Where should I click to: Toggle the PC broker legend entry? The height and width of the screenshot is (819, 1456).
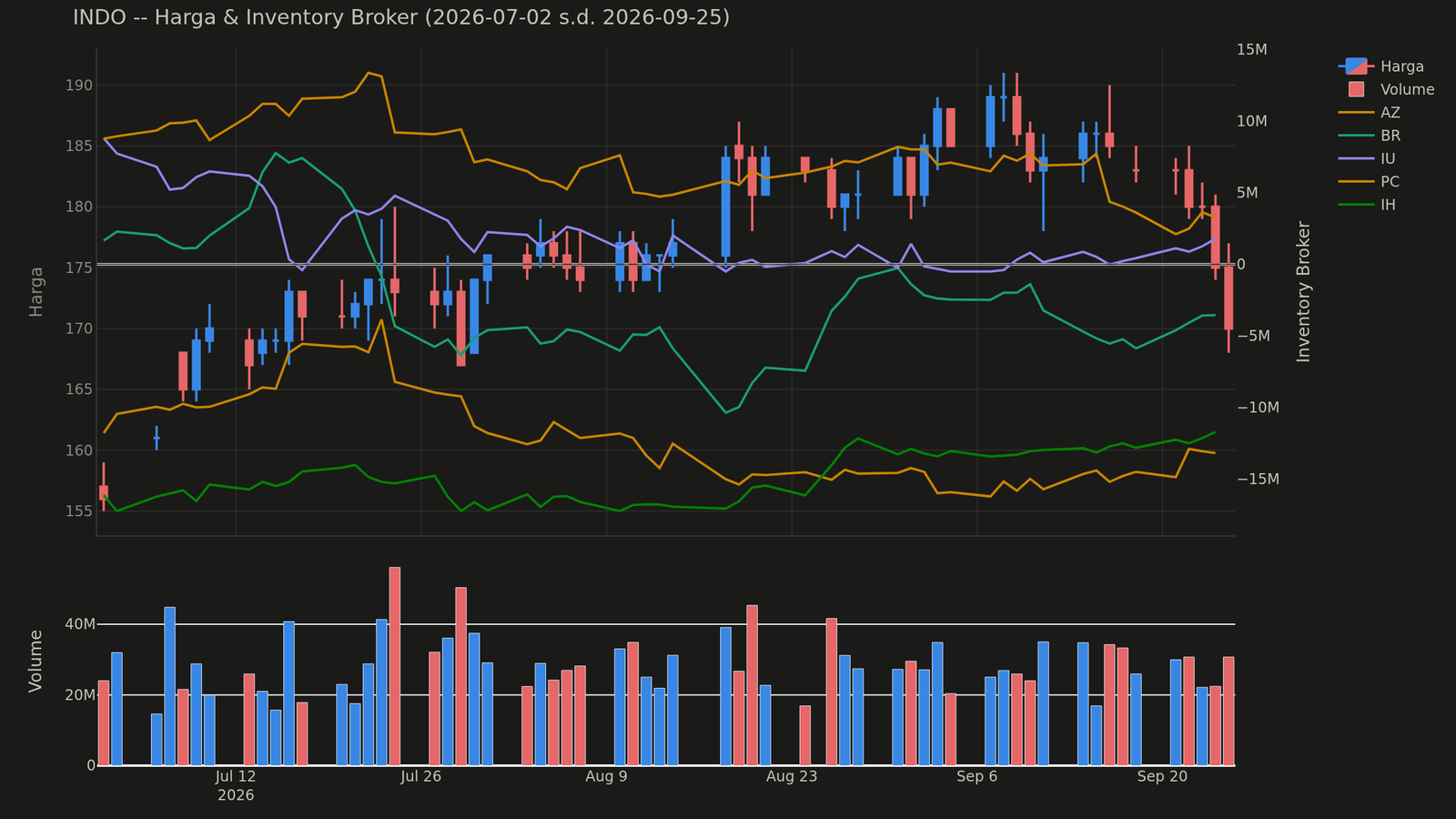[x=1370, y=181]
